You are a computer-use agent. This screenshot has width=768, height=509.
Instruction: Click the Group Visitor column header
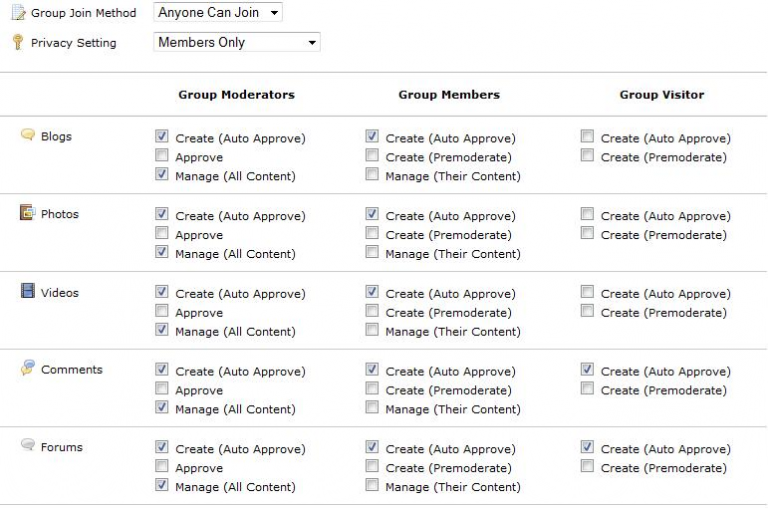click(662, 95)
